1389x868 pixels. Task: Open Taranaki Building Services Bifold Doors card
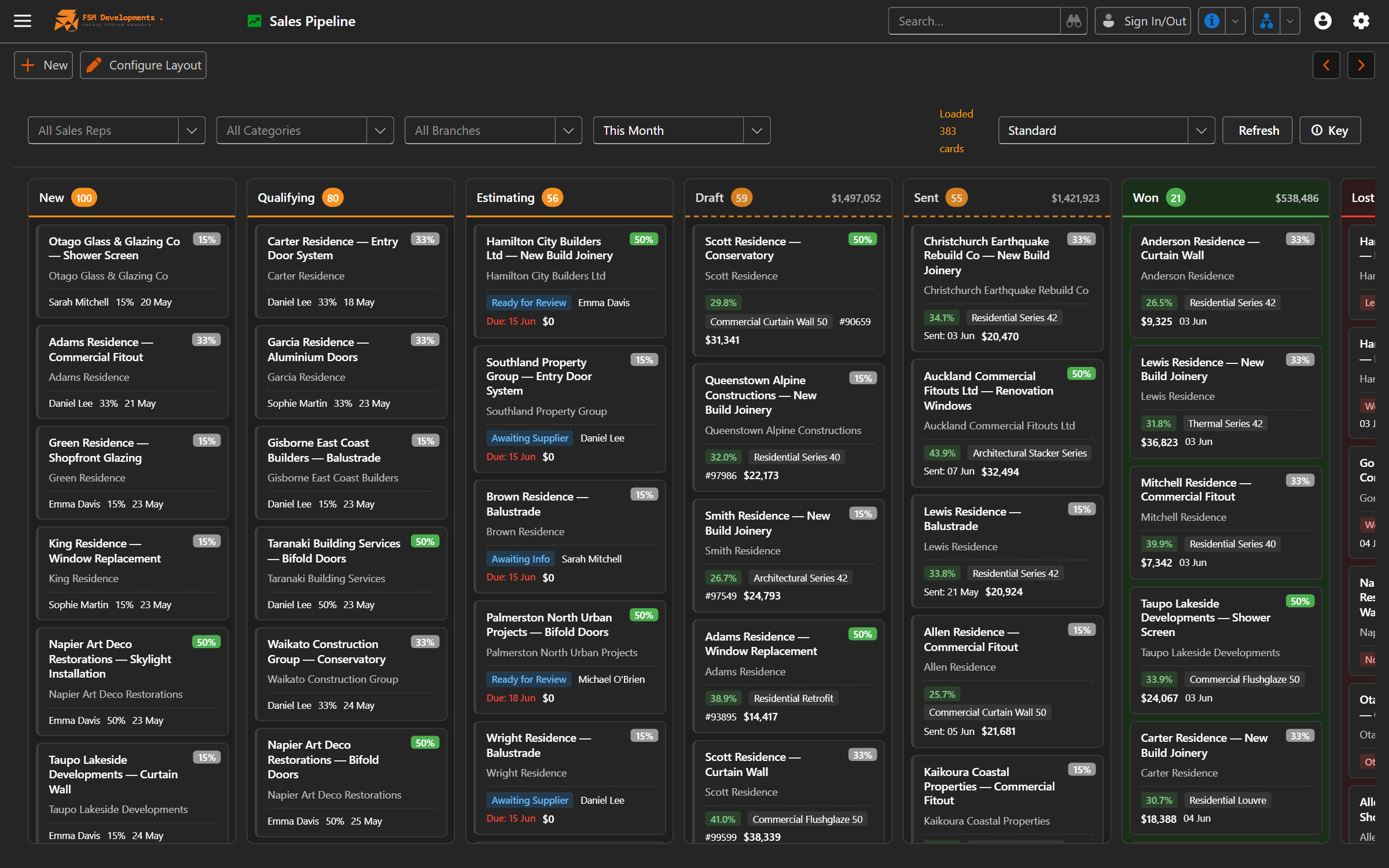(x=350, y=573)
